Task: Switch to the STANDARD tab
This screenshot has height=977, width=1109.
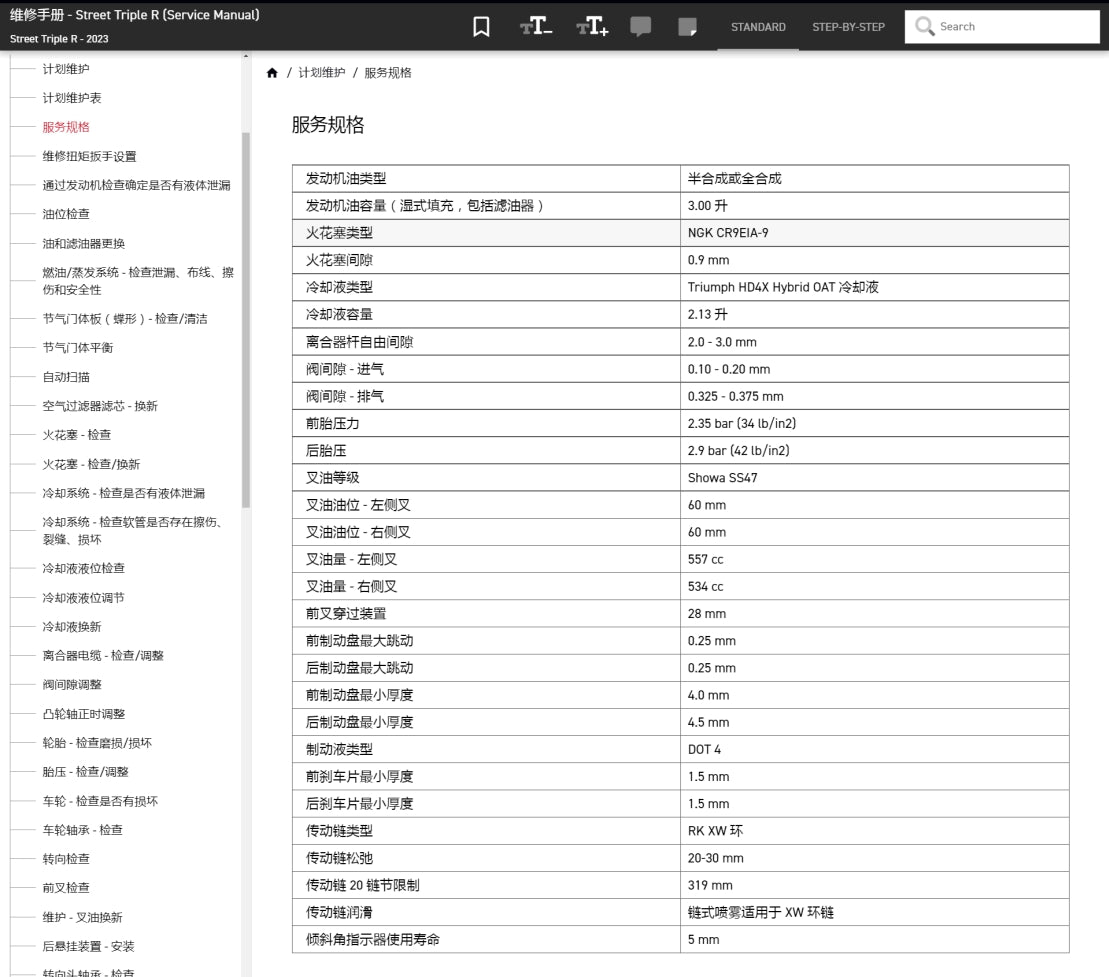Action: coord(757,27)
